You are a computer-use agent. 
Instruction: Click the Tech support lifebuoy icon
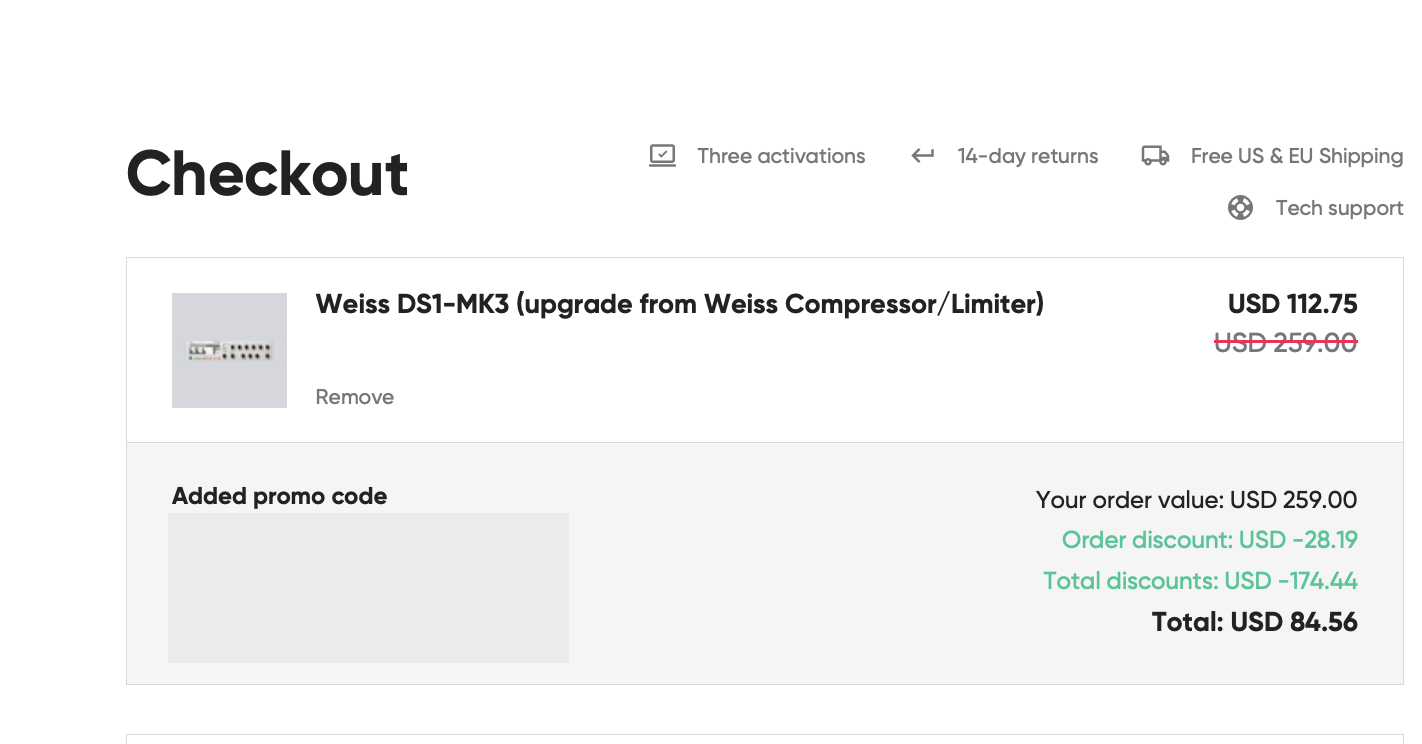pos(1240,208)
